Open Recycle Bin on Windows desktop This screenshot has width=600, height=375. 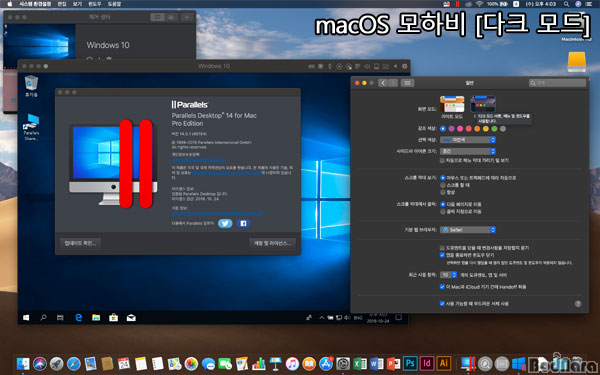pos(31,86)
